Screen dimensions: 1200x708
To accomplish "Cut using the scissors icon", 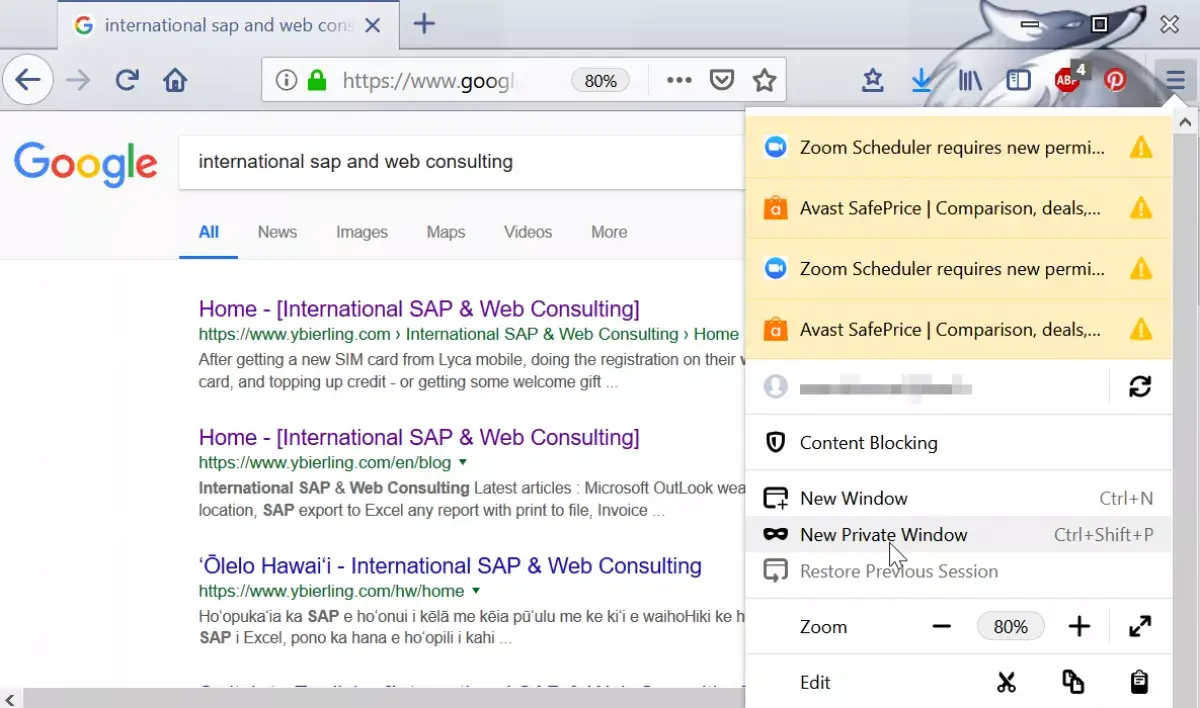I will 1006,682.
